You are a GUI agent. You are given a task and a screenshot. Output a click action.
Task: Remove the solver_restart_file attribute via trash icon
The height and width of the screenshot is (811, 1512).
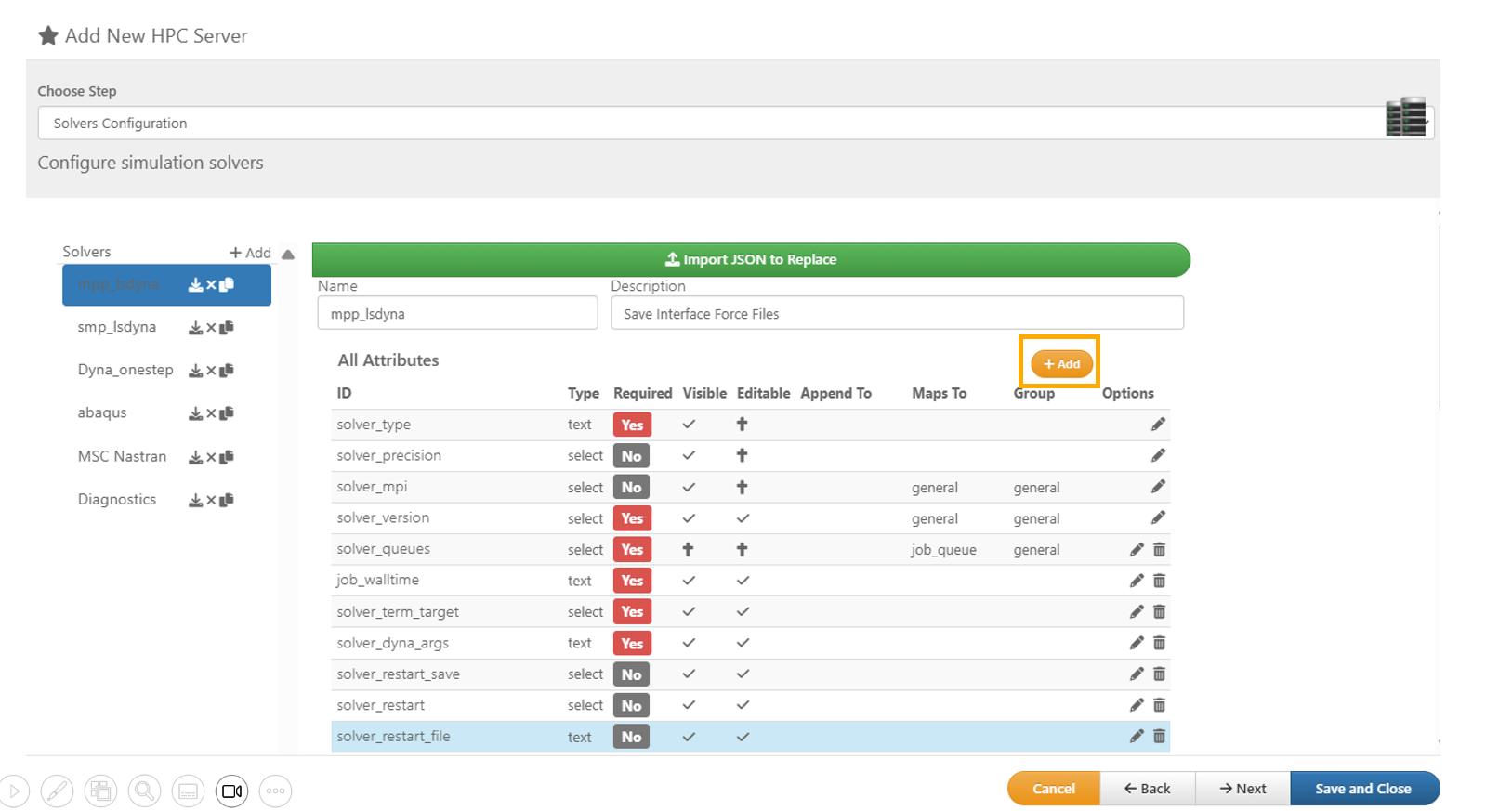(1159, 737)
